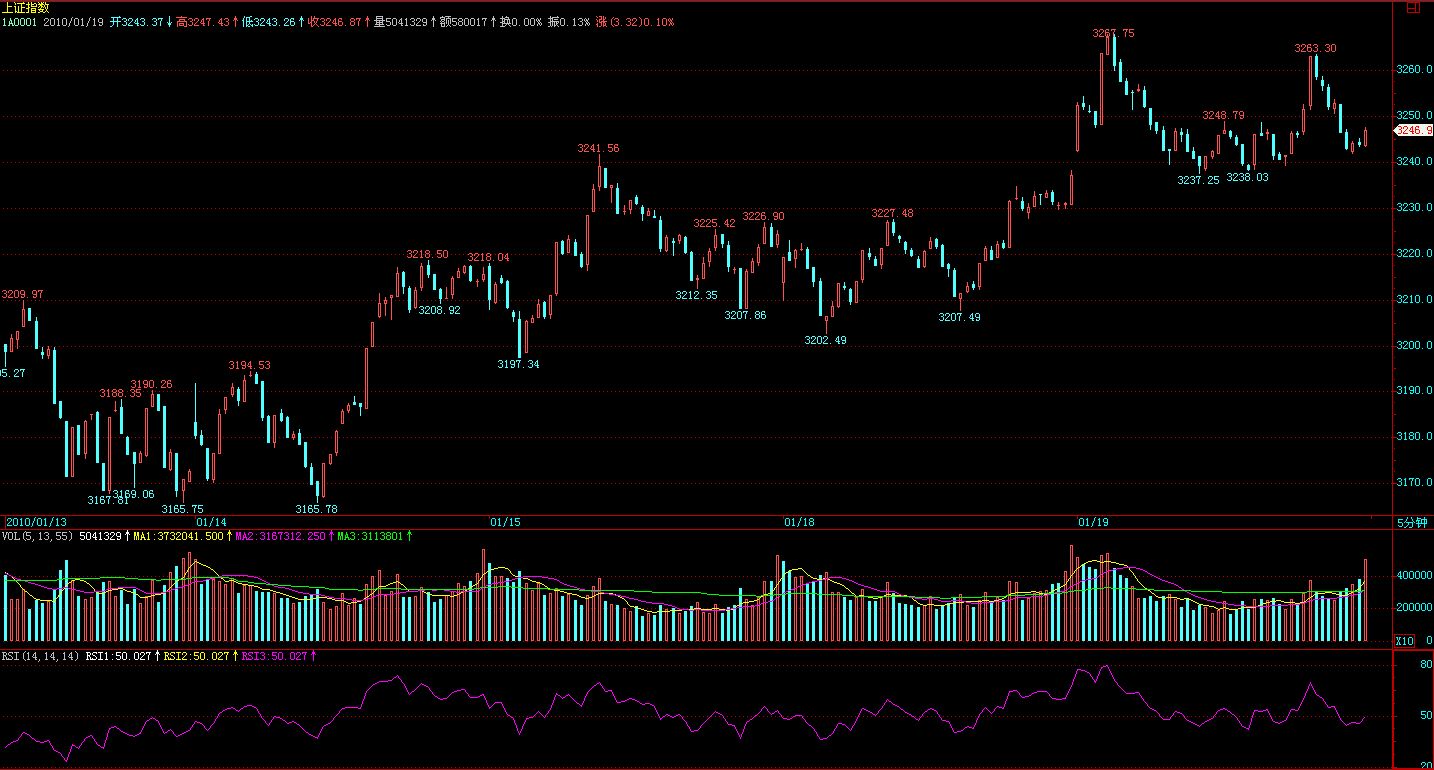1434x770 pixels.
Task: Click the 400000 volume axis label
Action: pyautogui.click(x=1415, y=576)
